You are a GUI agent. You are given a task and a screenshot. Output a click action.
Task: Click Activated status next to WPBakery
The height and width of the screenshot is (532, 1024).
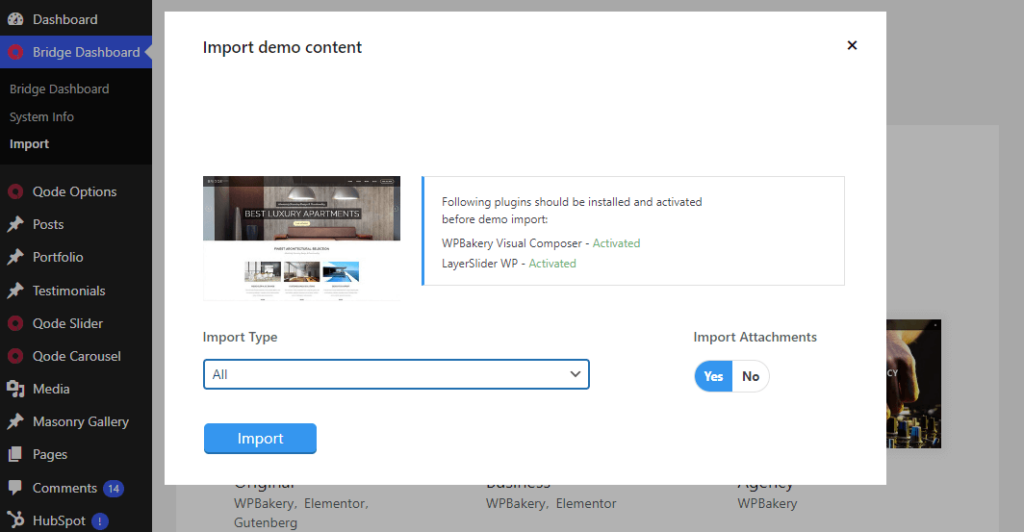(x=616, y=243)
